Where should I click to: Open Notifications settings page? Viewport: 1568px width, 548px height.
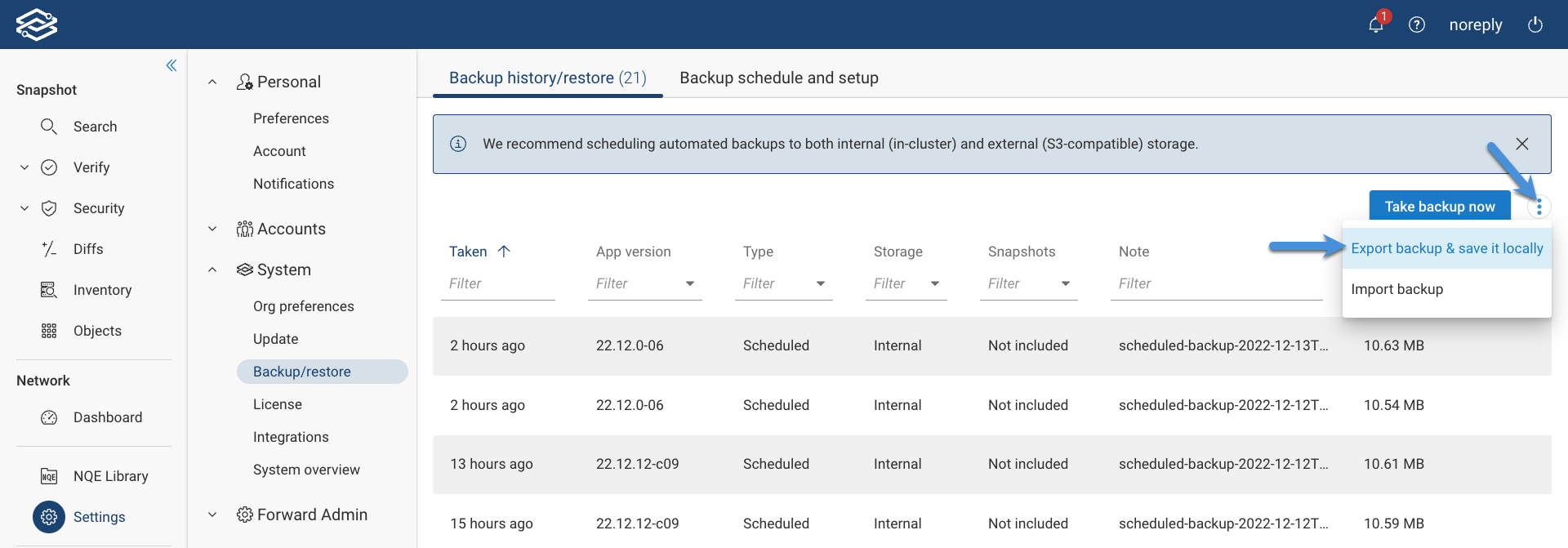click(x=293, y=184)
